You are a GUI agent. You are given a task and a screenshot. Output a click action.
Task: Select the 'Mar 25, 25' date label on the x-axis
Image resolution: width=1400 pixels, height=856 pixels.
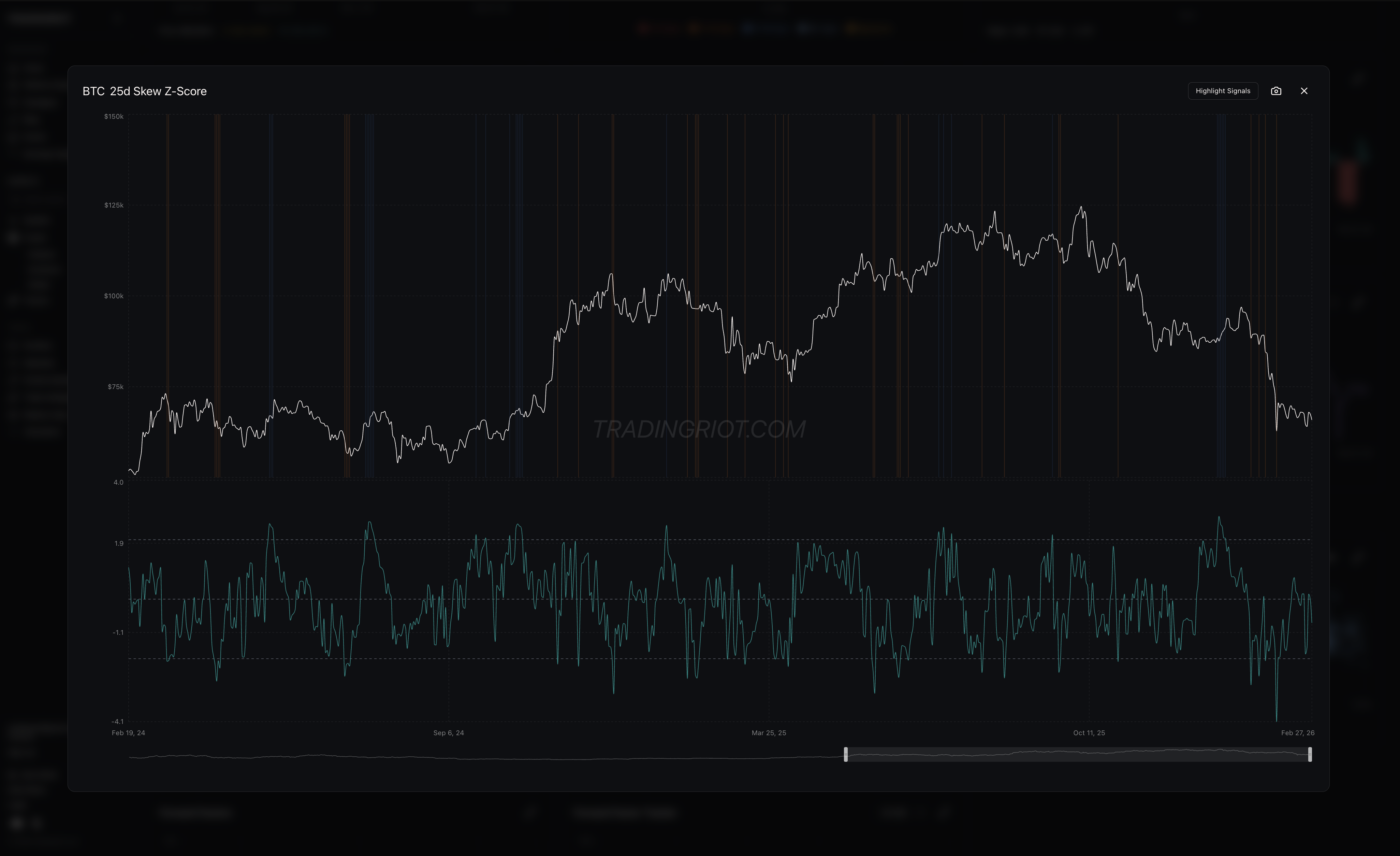click(769, 733)
